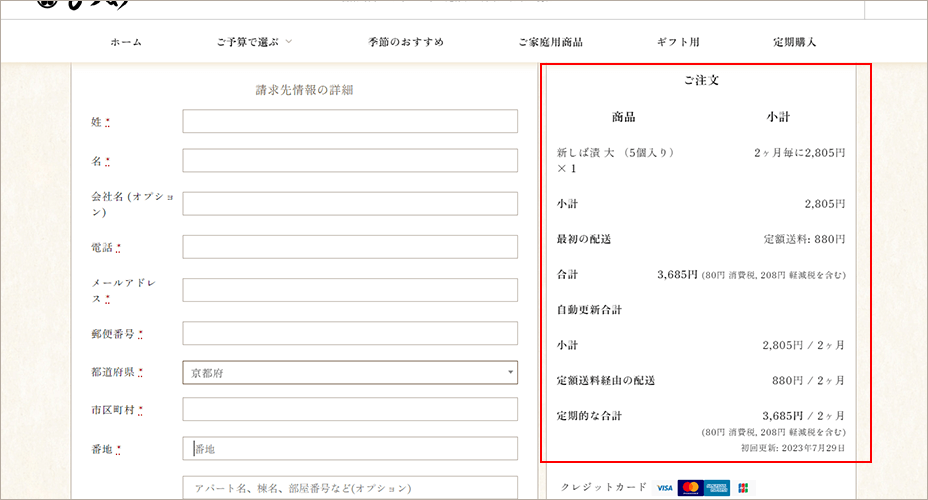Select the 会社名 optional company field
This screenshot has height=500, width=928.
[350, 204]
